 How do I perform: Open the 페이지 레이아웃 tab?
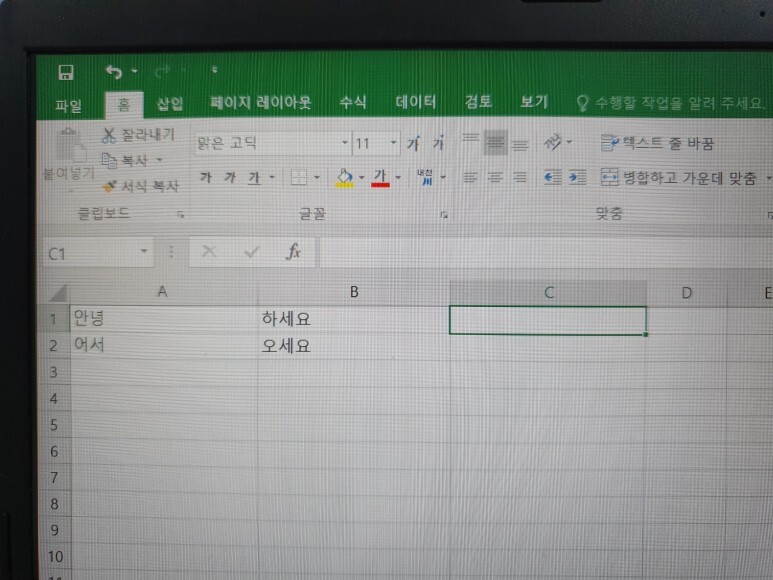pos(261,102)
